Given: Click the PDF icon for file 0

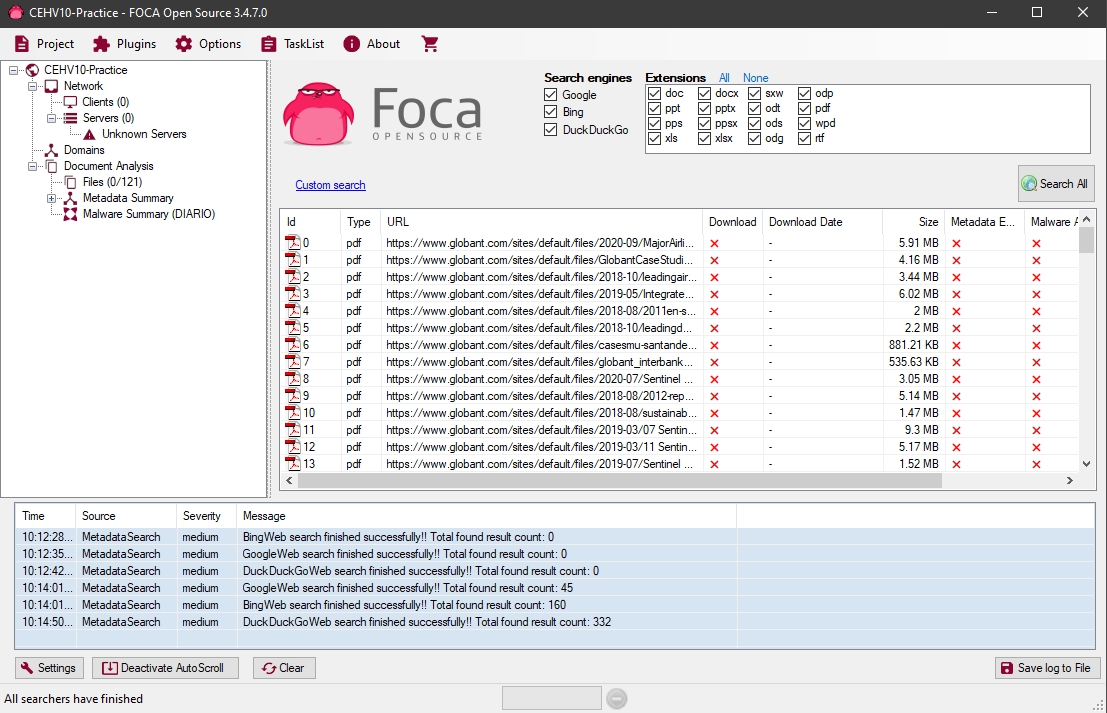Looking at the screenshot, I should click(x=293, y=243).
